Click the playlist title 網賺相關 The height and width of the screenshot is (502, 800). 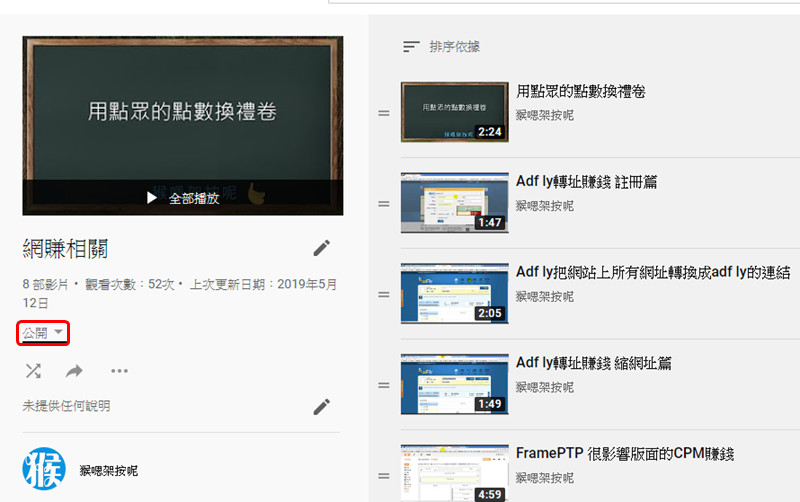[65, 249]
